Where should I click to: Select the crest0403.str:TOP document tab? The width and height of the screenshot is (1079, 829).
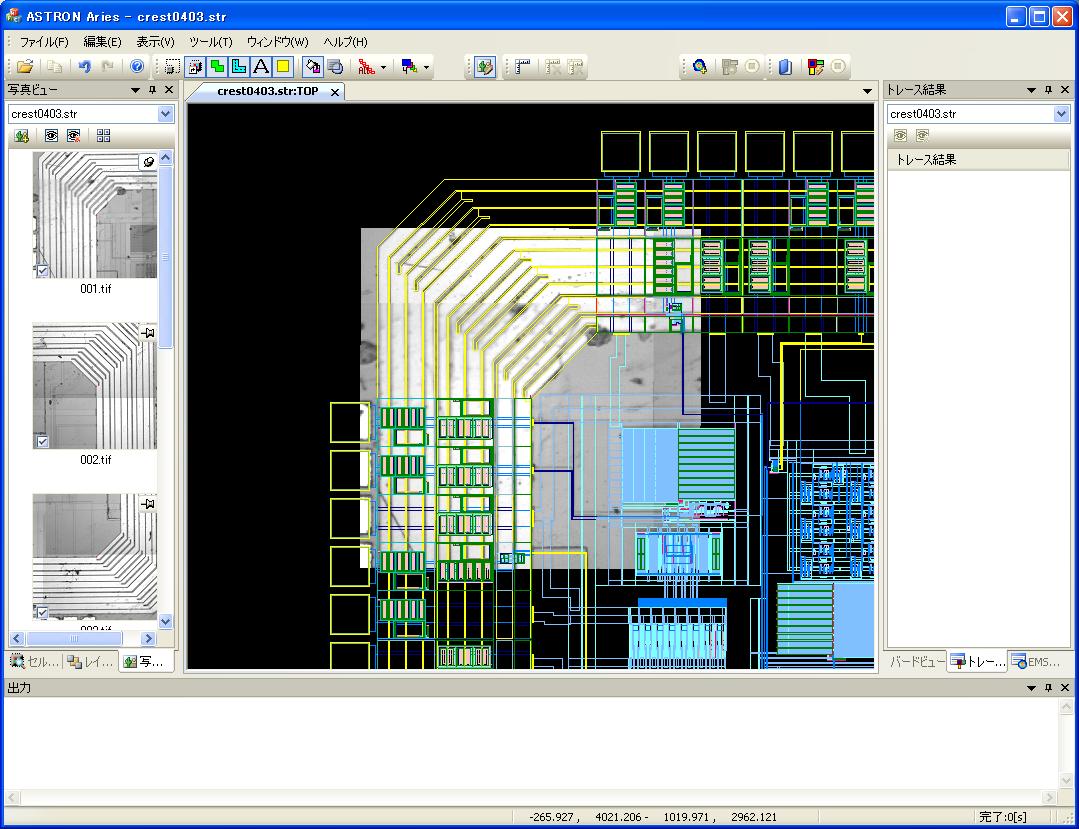[x=268, y=91]
